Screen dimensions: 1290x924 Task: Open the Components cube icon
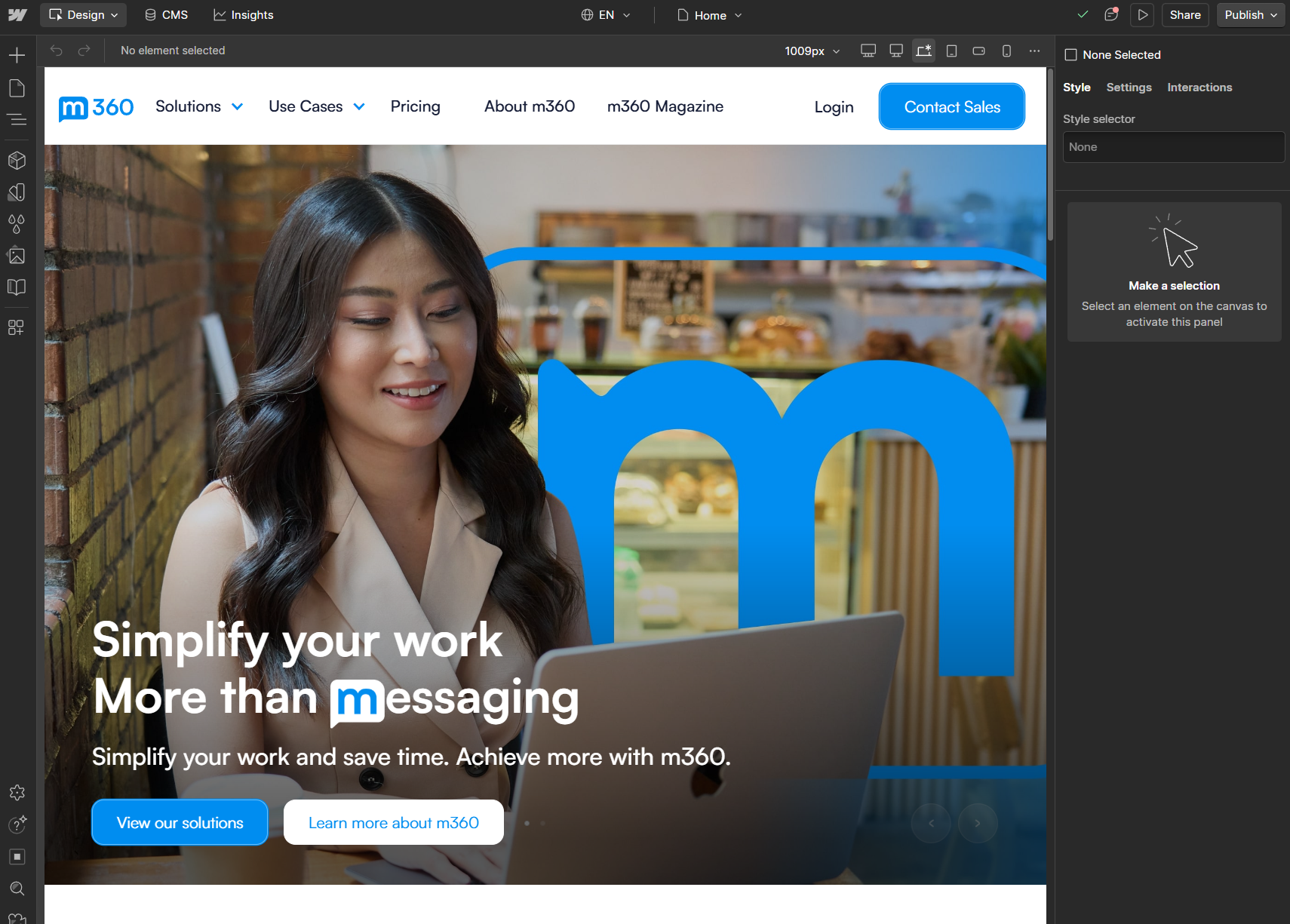click(17, 161)
